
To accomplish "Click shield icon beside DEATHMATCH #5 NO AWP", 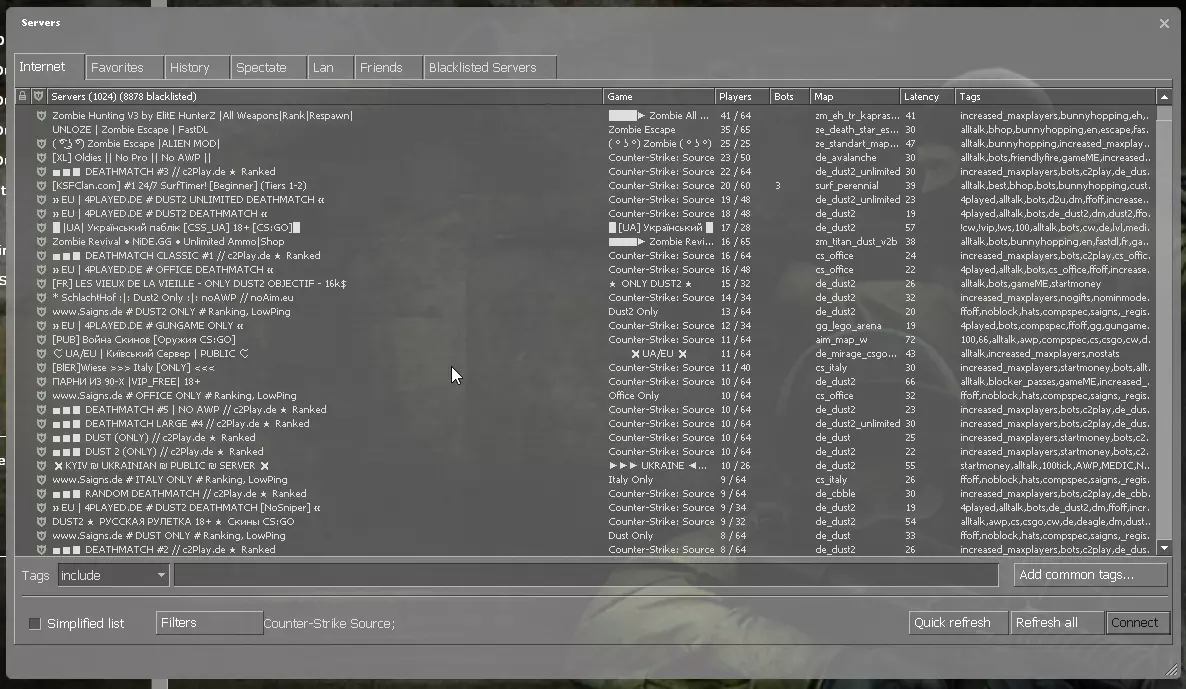I will pyautogui.click(x=42, y=409).
